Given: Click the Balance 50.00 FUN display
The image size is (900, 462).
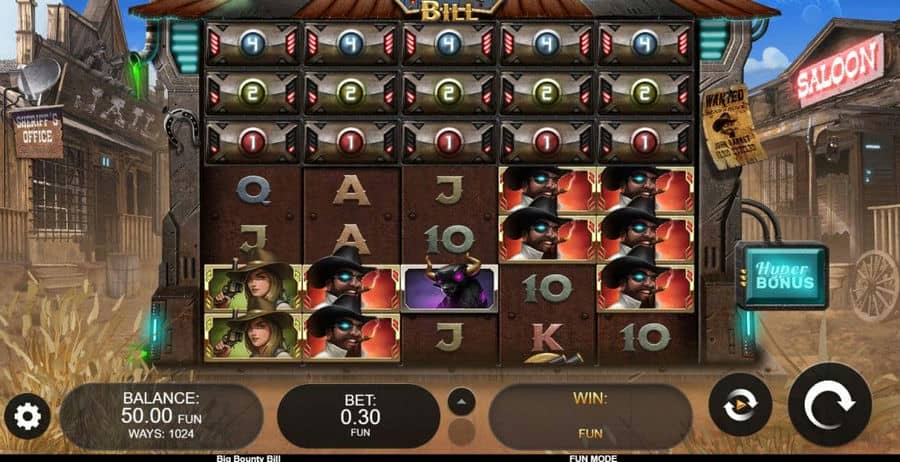Looking at the screenshot, I should 161,416.
